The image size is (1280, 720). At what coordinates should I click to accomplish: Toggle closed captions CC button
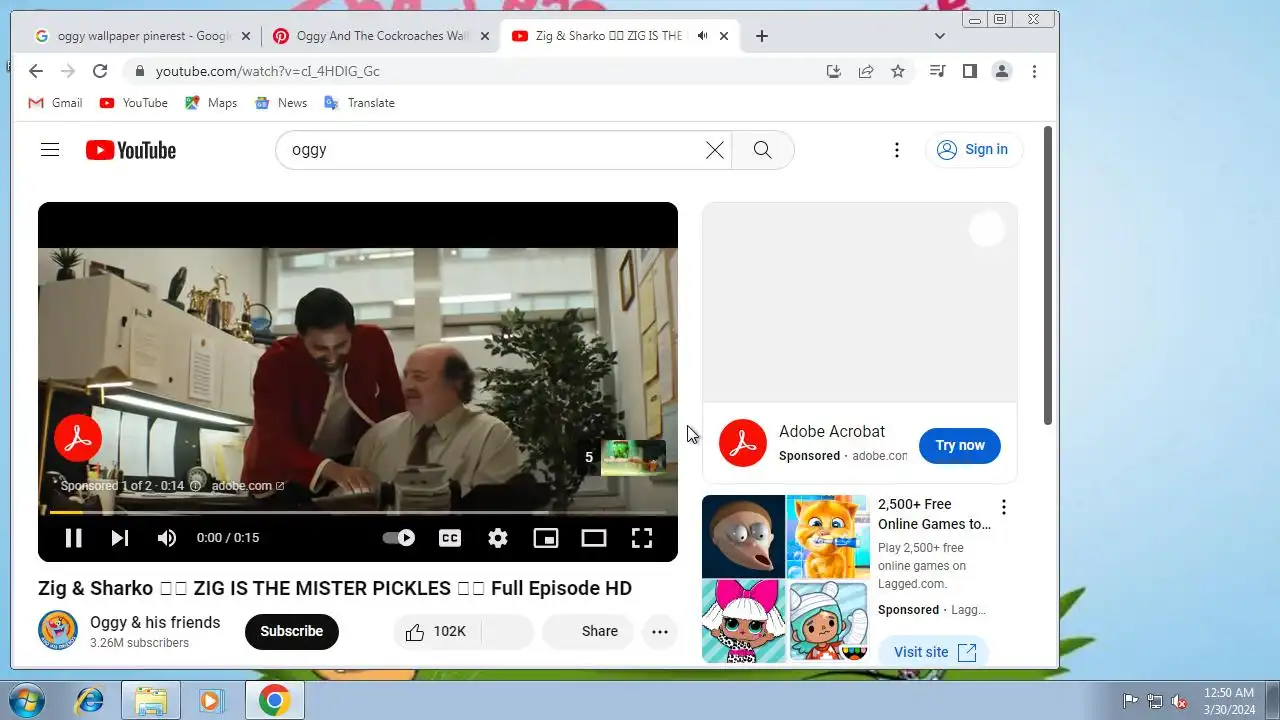(450, 538)
